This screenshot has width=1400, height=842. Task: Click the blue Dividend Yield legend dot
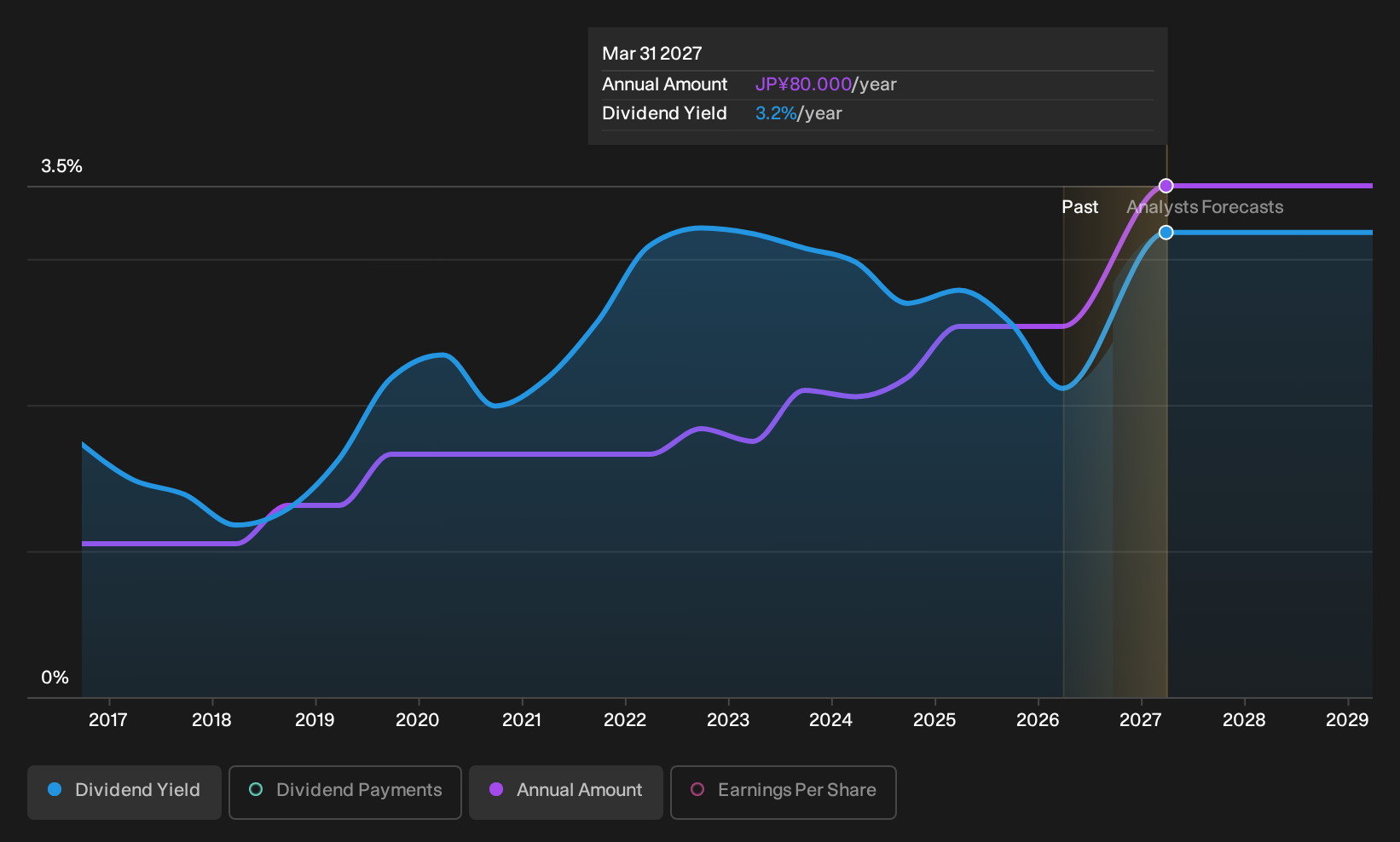click(x=55, y=789)
